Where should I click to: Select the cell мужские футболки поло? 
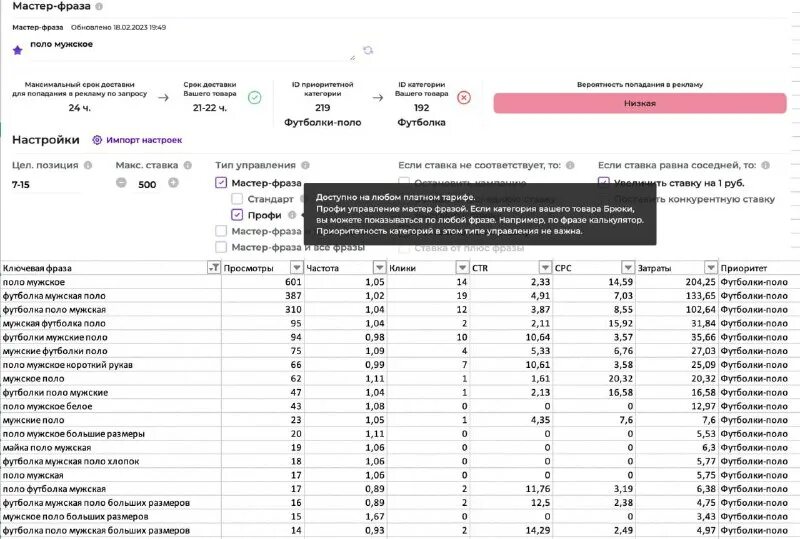click(111, 351)
